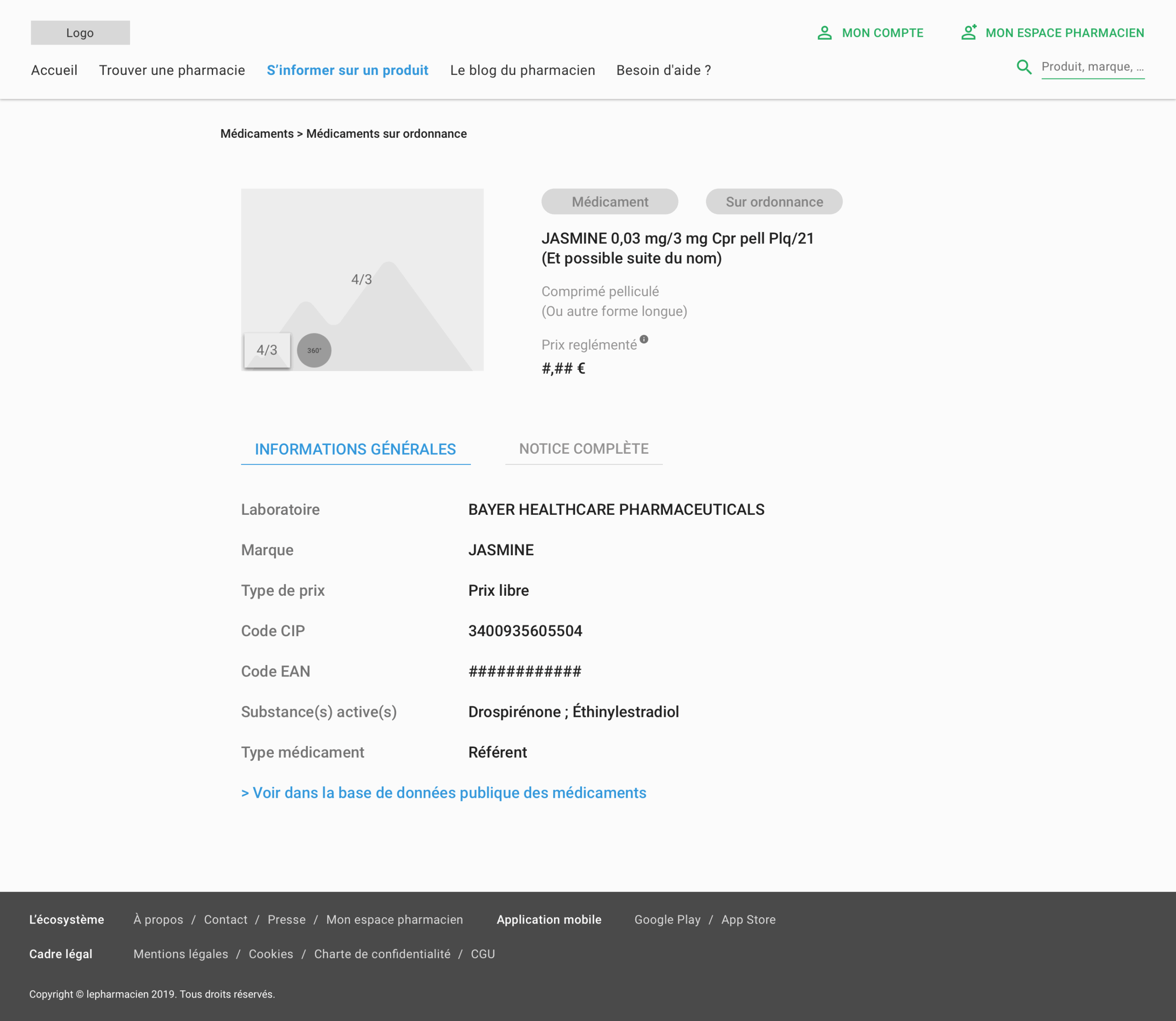
Task: Click Médicaments sur ordonnance breadcrumb
Action: tap(386, 133)
